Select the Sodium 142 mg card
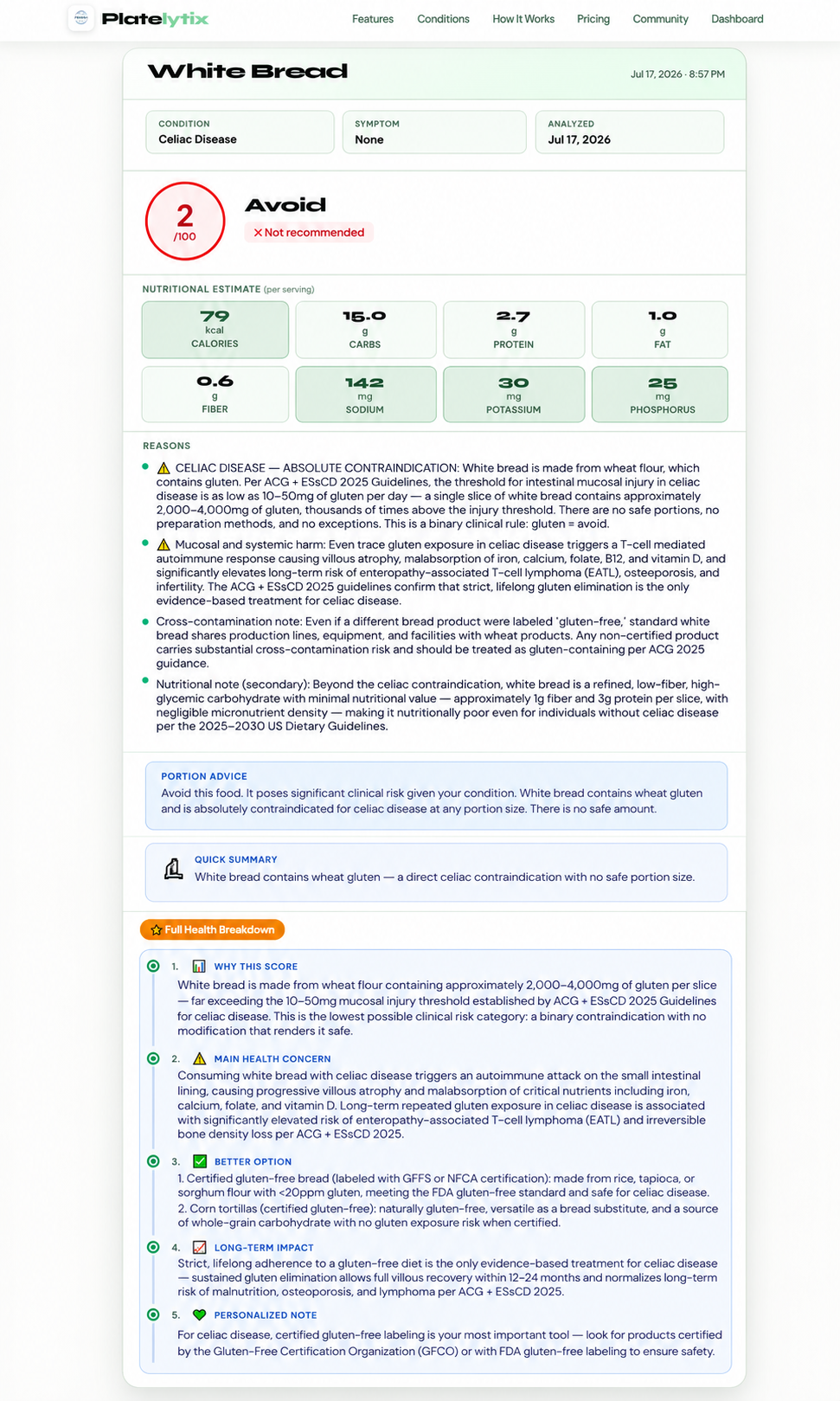 [365, 395]
